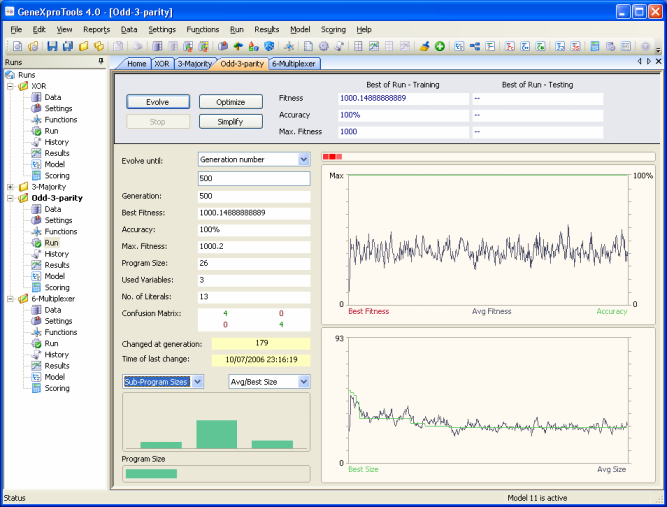Click the Save floppy disk icon

tap(52, 46)
